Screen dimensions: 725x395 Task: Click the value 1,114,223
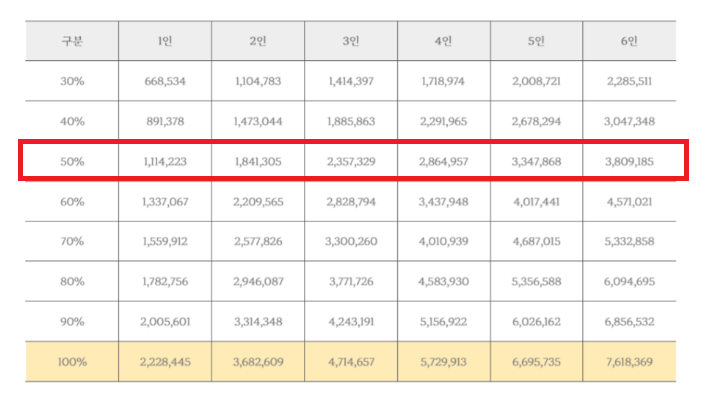165,162
